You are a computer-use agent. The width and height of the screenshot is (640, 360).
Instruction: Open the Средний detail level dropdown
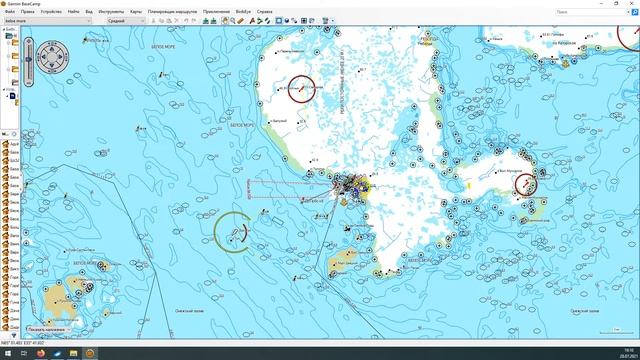tap(126, 20)
